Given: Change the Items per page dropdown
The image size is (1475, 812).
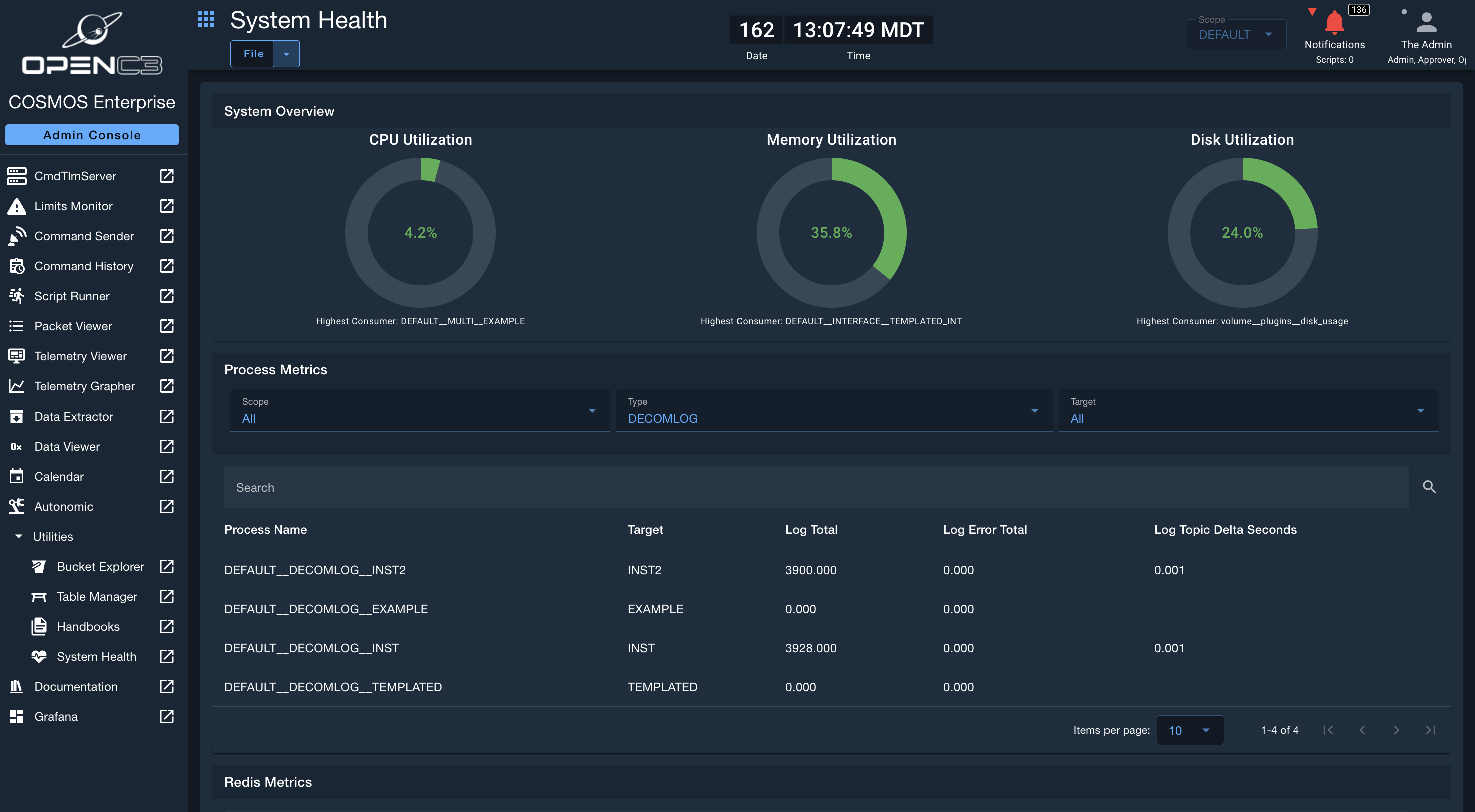Looking at the screenshot, I should tap(1190, 730).
